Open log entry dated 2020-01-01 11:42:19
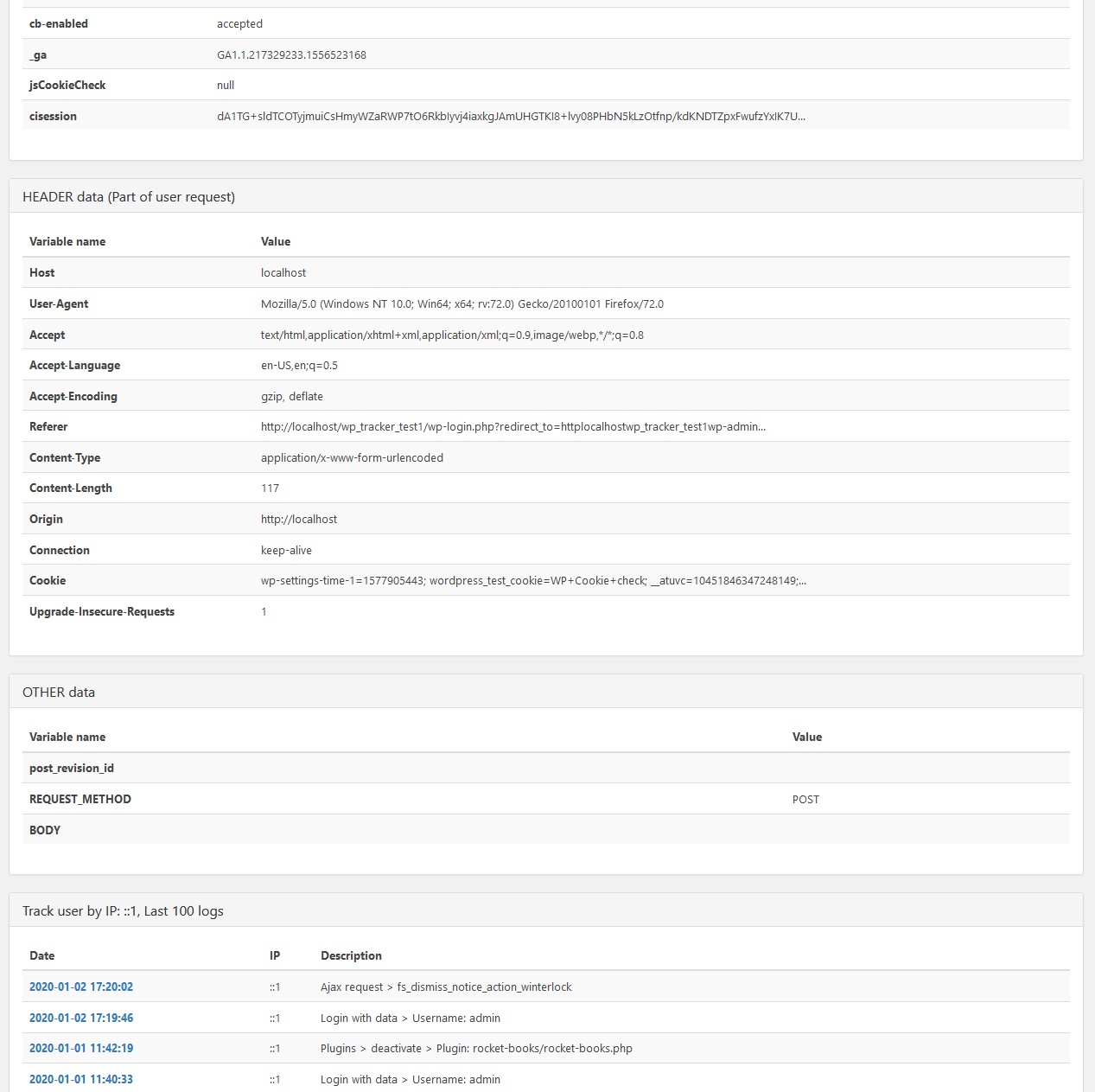1095x1092 pixels. click(81, 1048)
